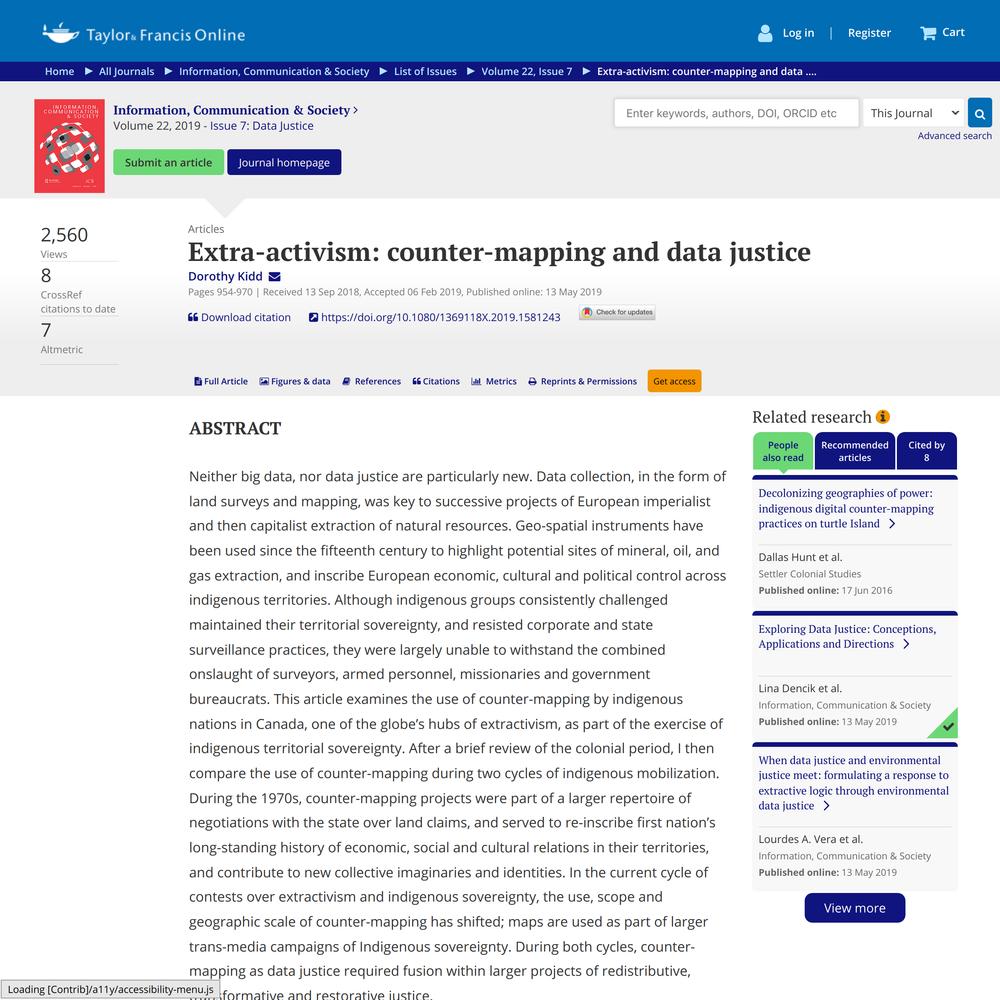Click the Get access button
Screen dimensions: 1000x1000
[674, 381]
